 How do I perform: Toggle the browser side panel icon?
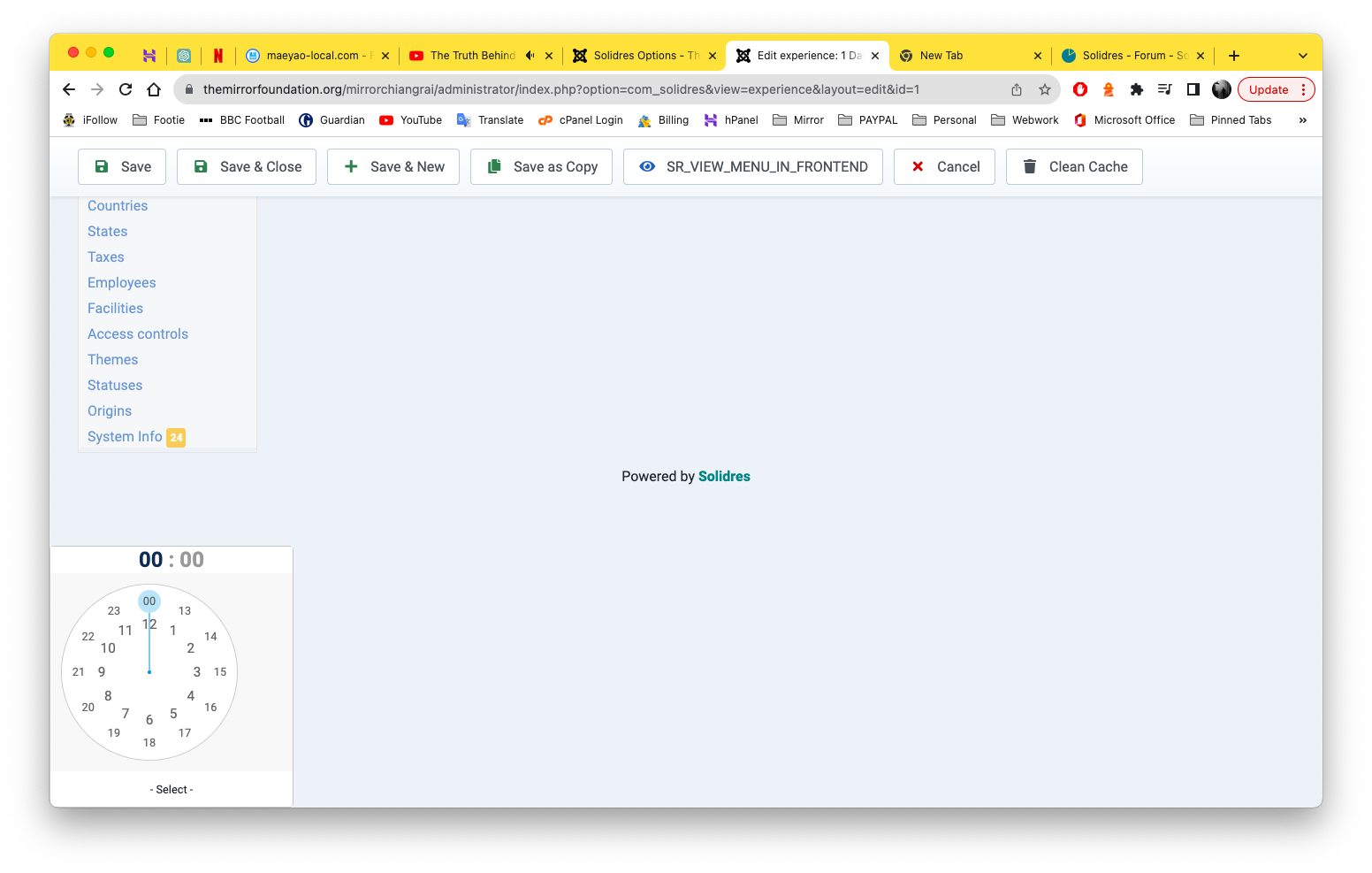point(1193,89)
